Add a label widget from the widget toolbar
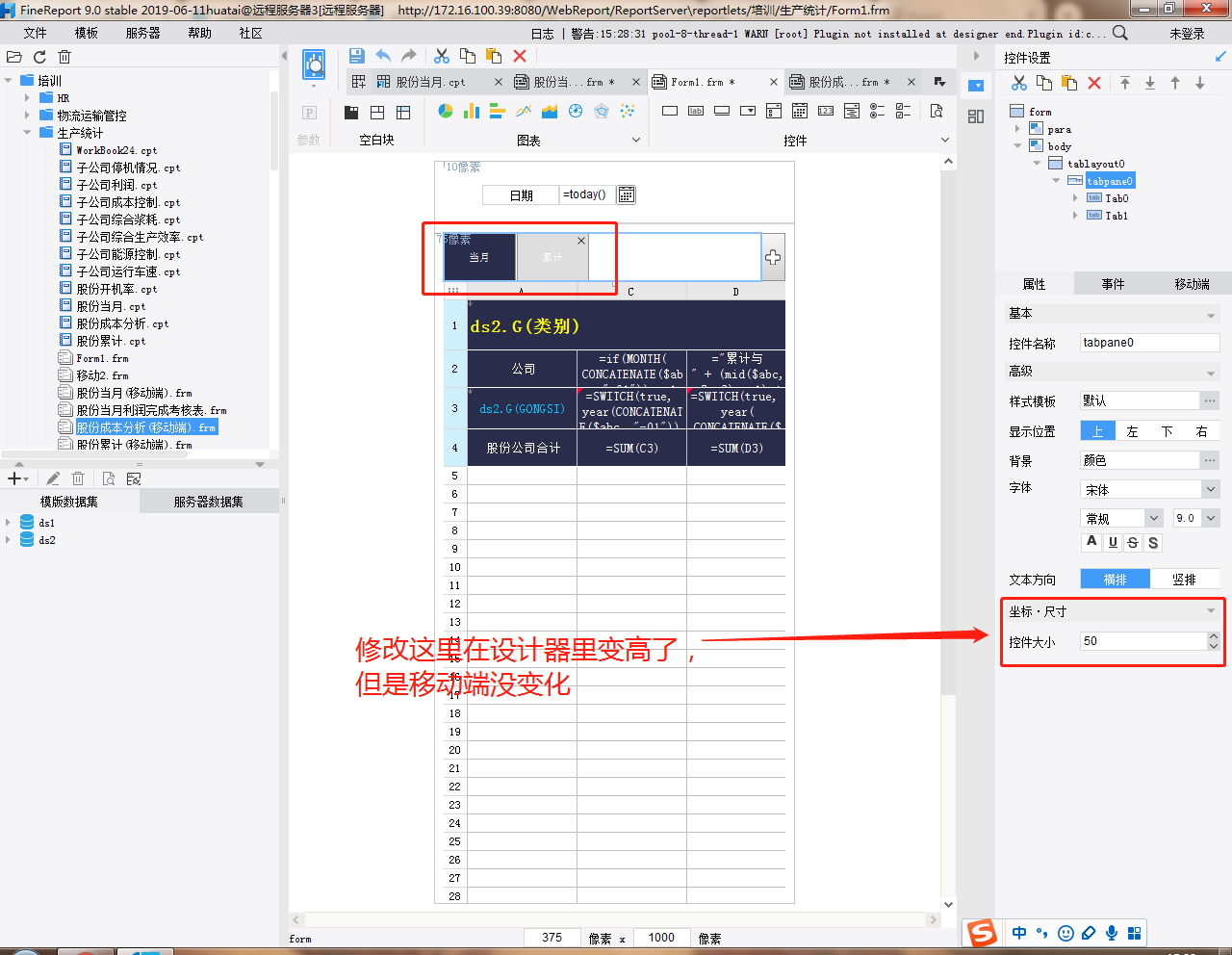Screen dimensions: 1232x955 (x=696, y=111)
